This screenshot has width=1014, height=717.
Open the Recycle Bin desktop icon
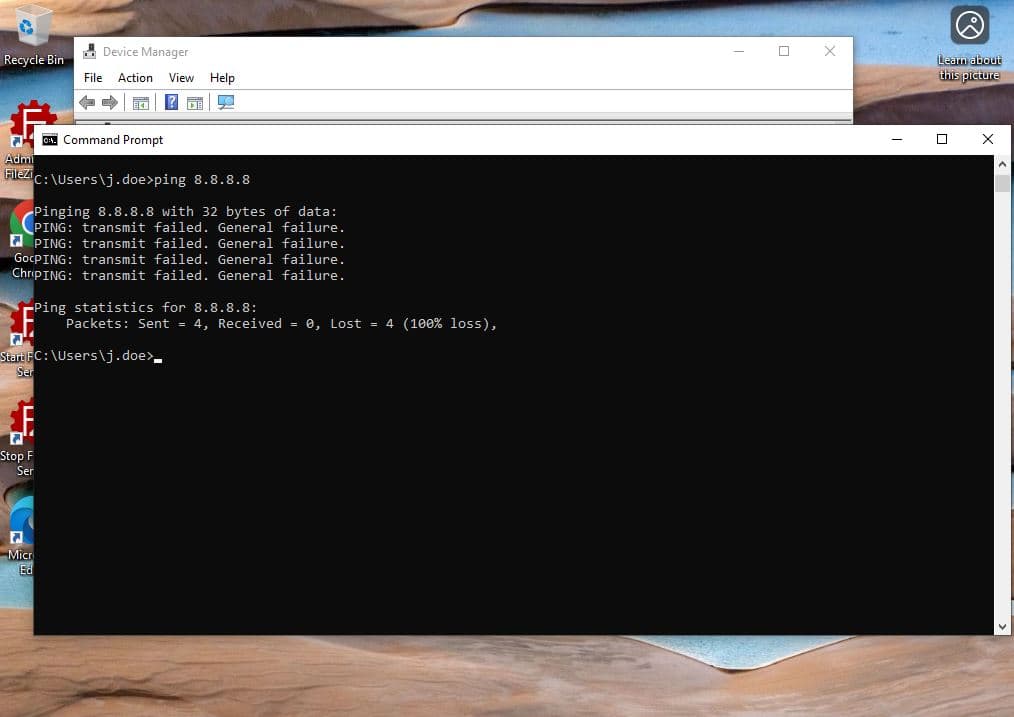[x=33, y=28]
